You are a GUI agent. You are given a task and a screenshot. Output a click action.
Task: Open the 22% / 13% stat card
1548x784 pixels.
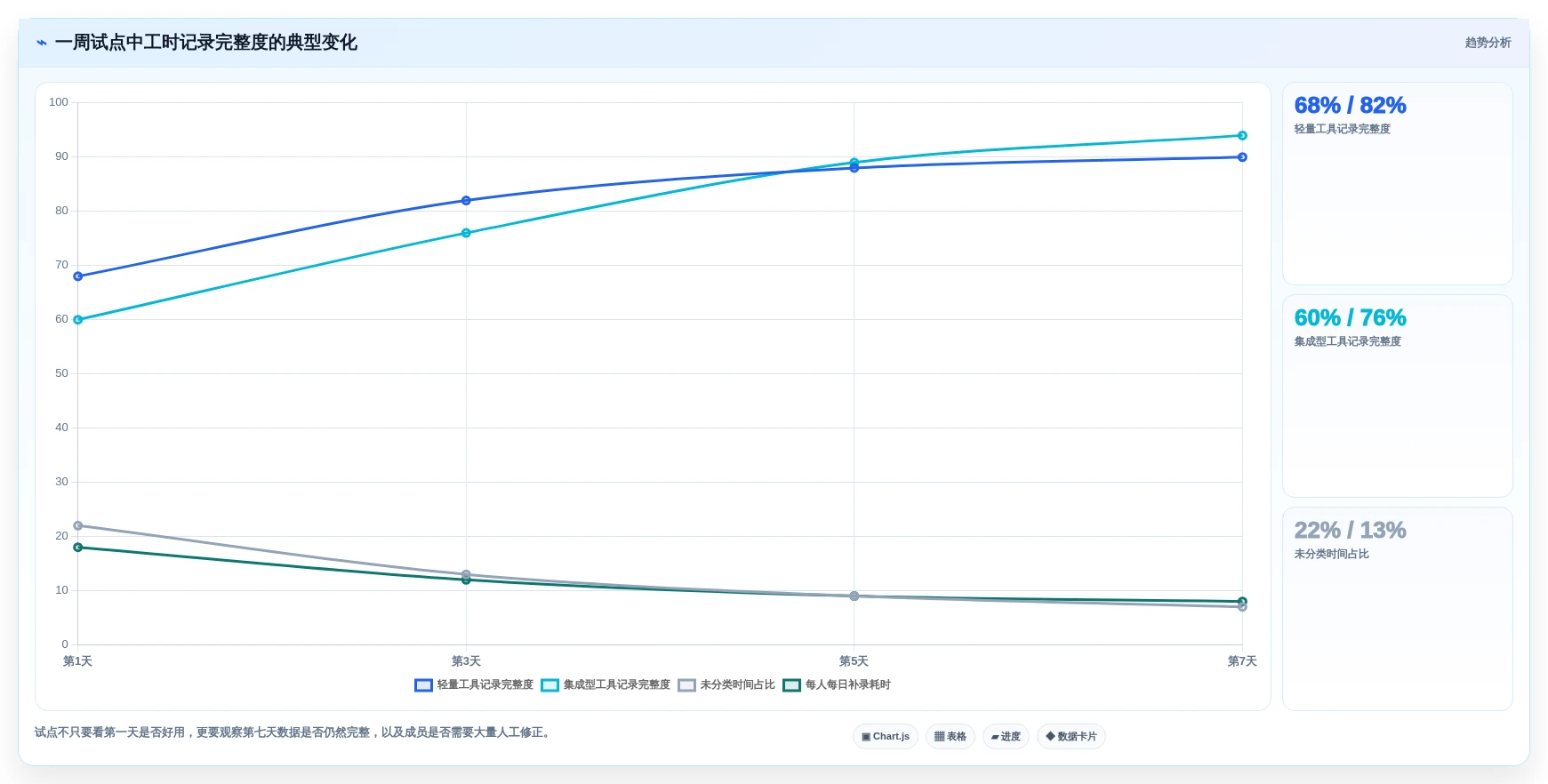click(1398, 608)
